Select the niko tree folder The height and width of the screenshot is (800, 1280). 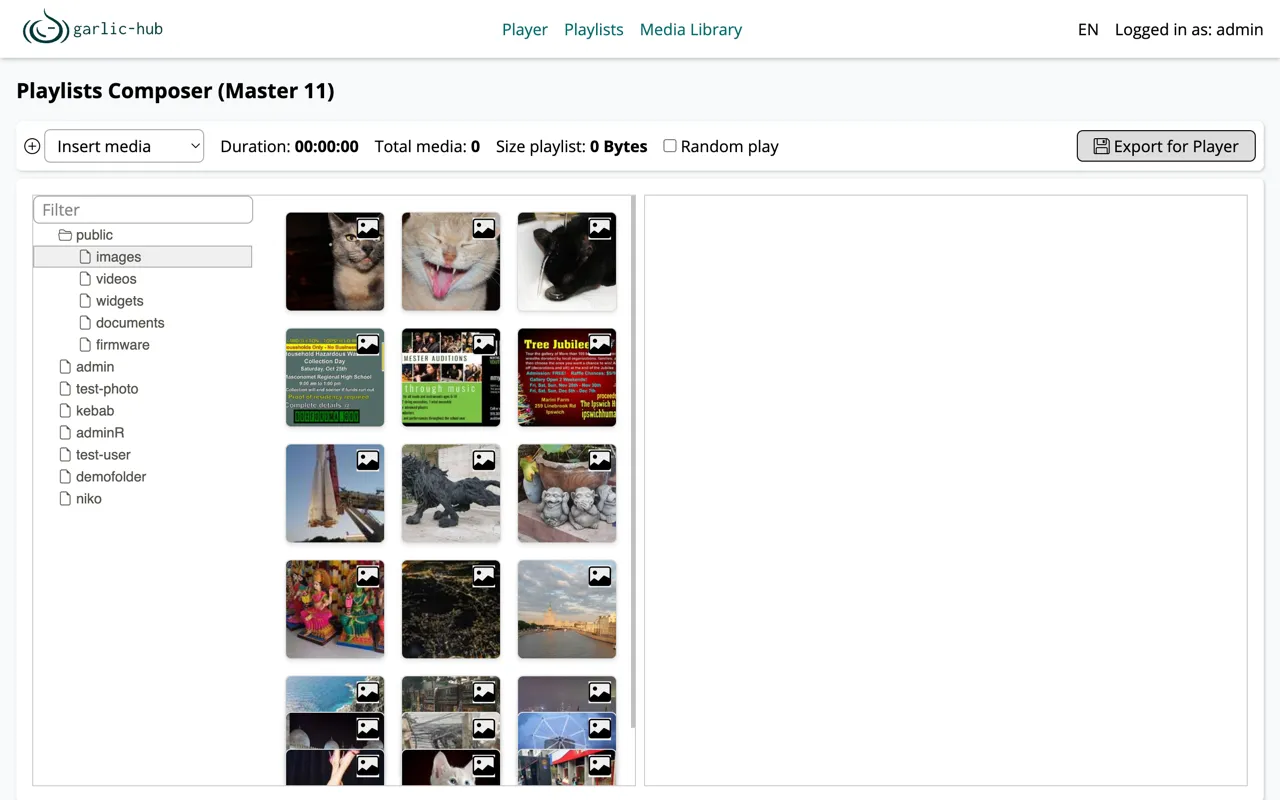89,499
